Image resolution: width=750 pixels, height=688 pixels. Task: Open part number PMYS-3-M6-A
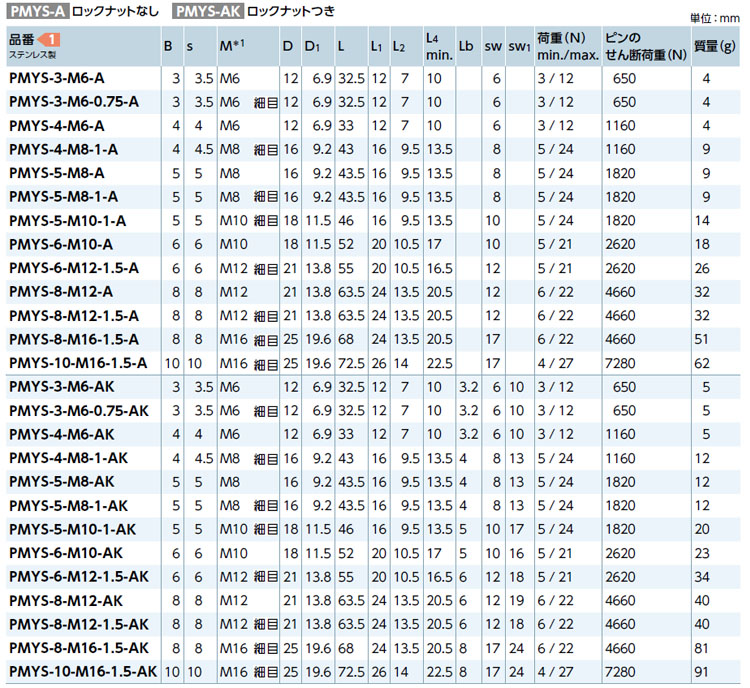[58, 77]
